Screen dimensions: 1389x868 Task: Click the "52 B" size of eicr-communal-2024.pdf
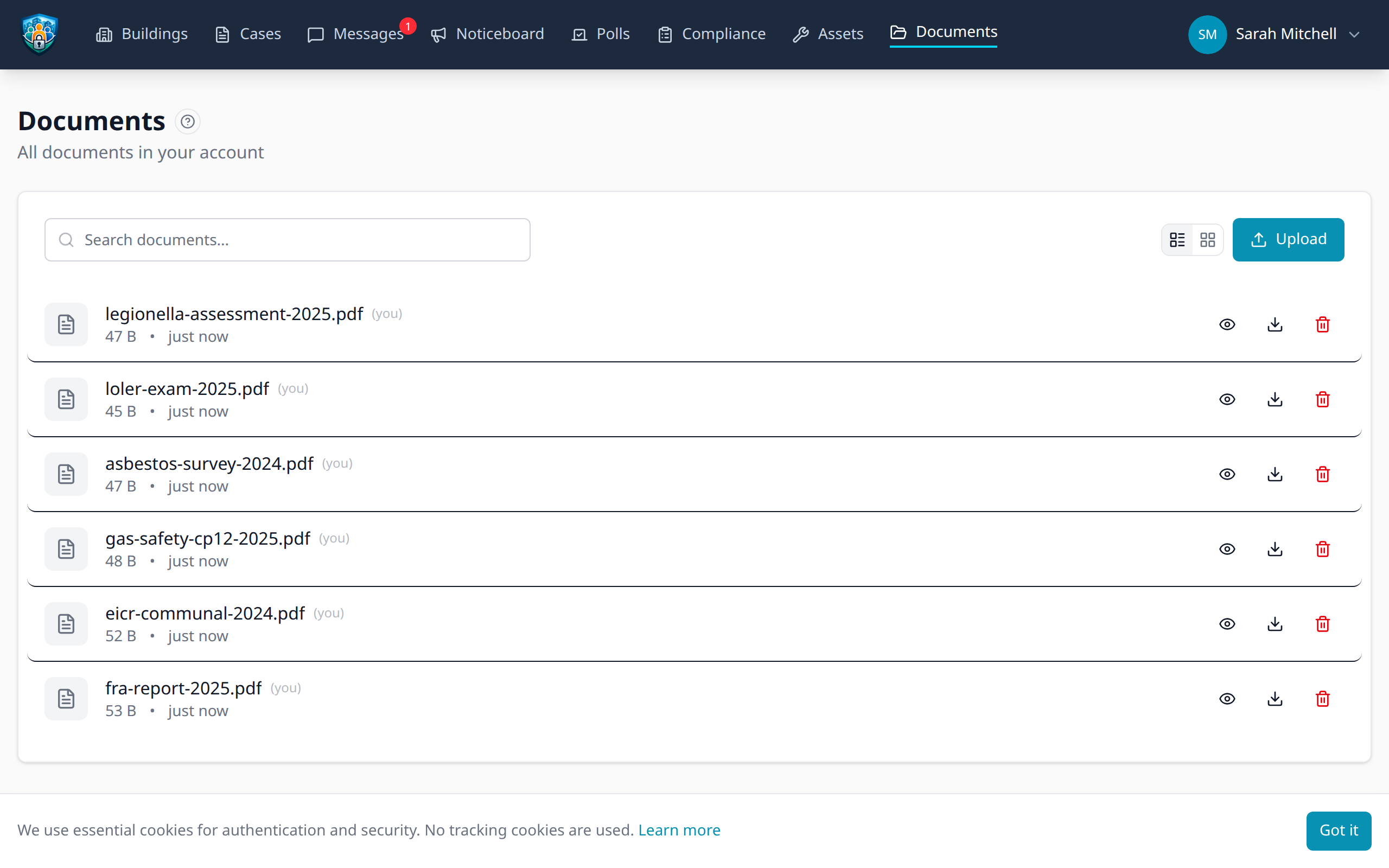(x=120, y=636)
